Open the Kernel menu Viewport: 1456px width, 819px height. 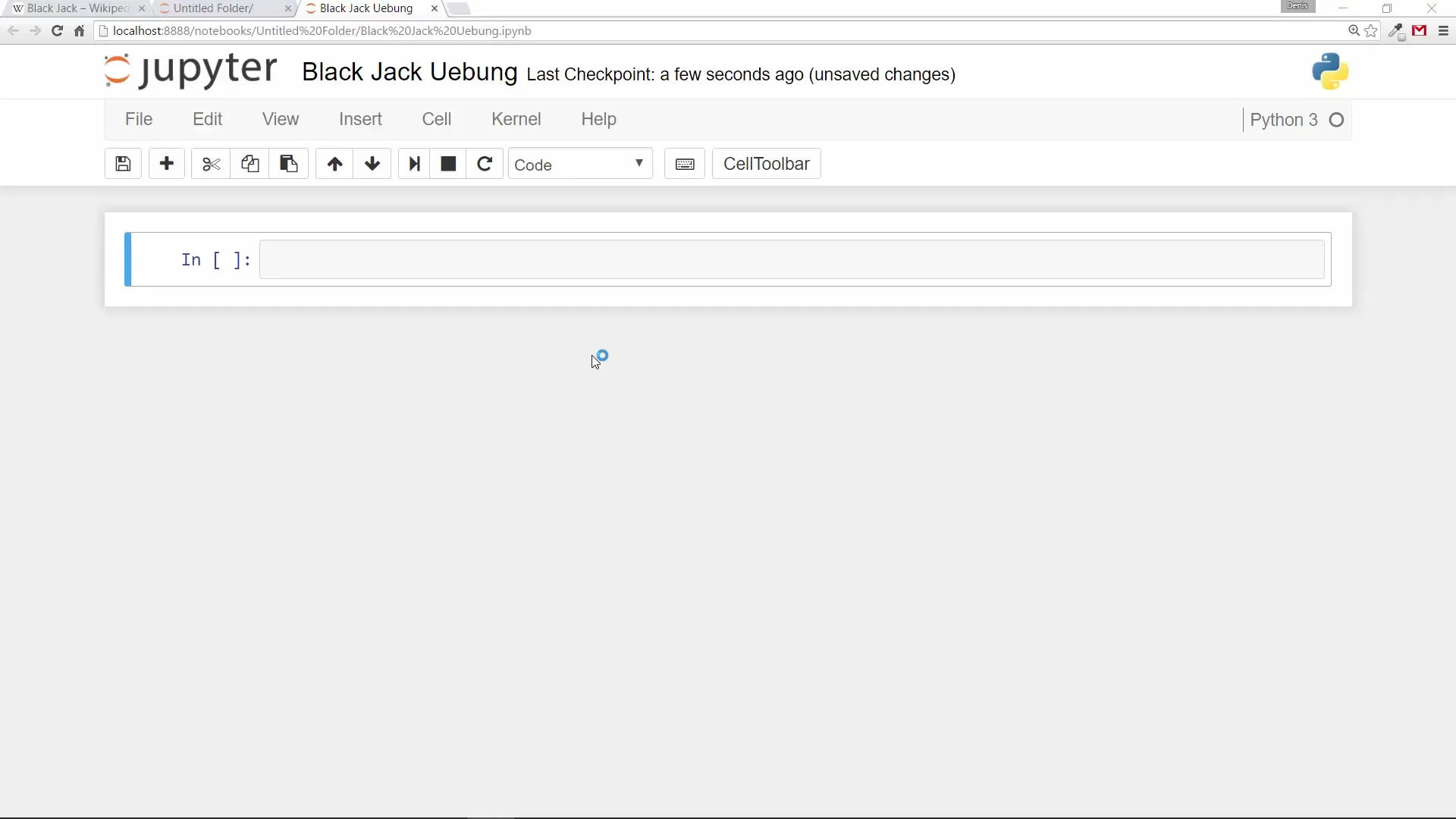coord(516,119)
